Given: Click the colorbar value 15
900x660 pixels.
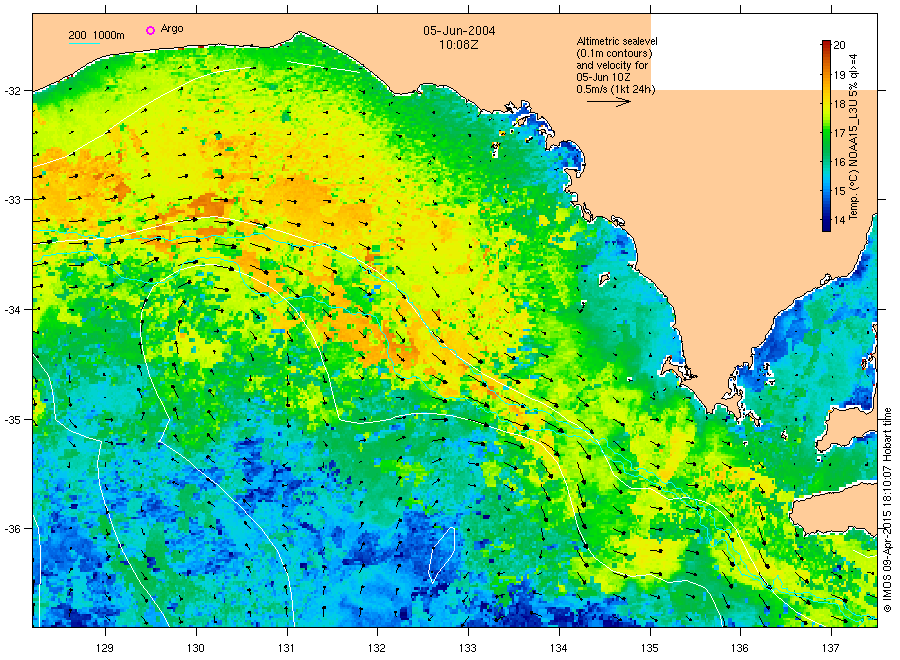Looking at the screenshot, I should (840, 191).
